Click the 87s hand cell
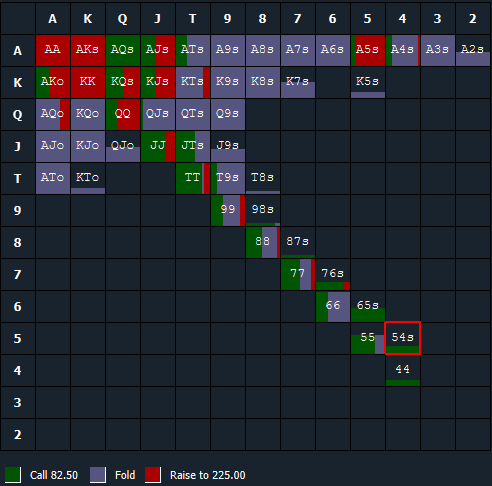The height and width of the screenshot is (486, 492). (x=298, y=242)
